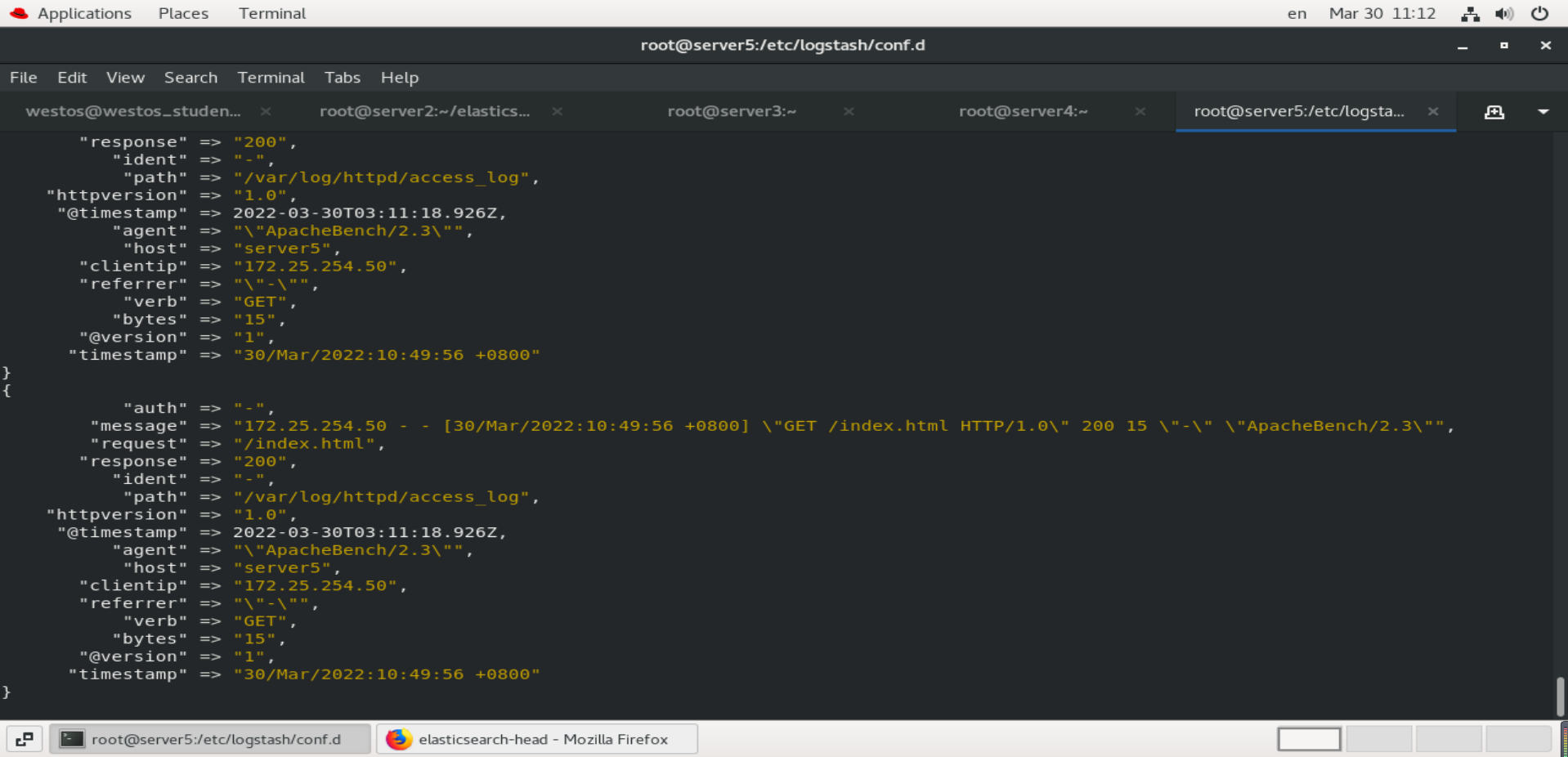The width and height of the screenshot is (1568, 757).
Task: Close the root@server3 tab
Action: click(x=849, y=111)
